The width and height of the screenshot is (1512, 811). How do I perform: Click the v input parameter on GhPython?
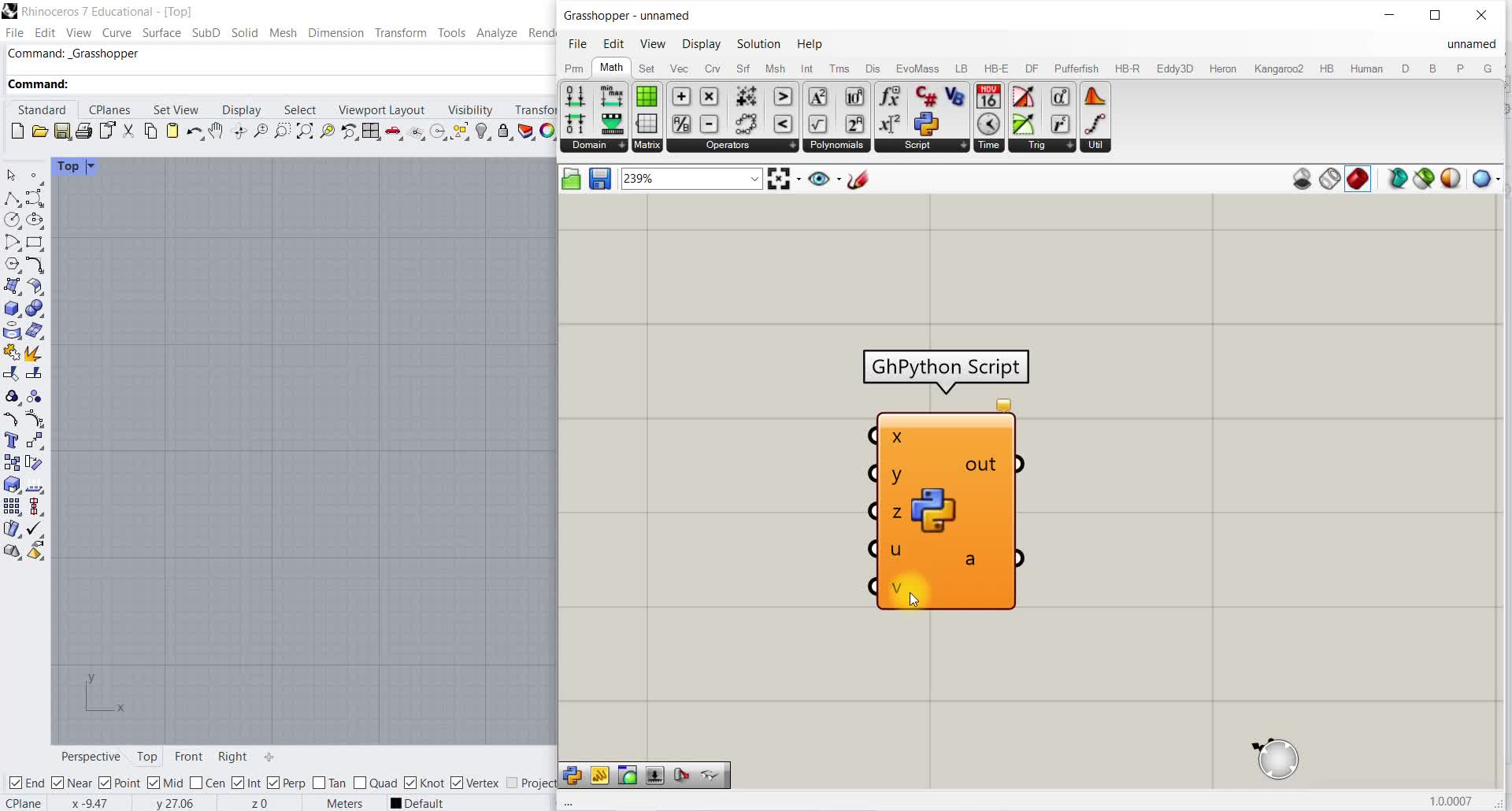896,587
